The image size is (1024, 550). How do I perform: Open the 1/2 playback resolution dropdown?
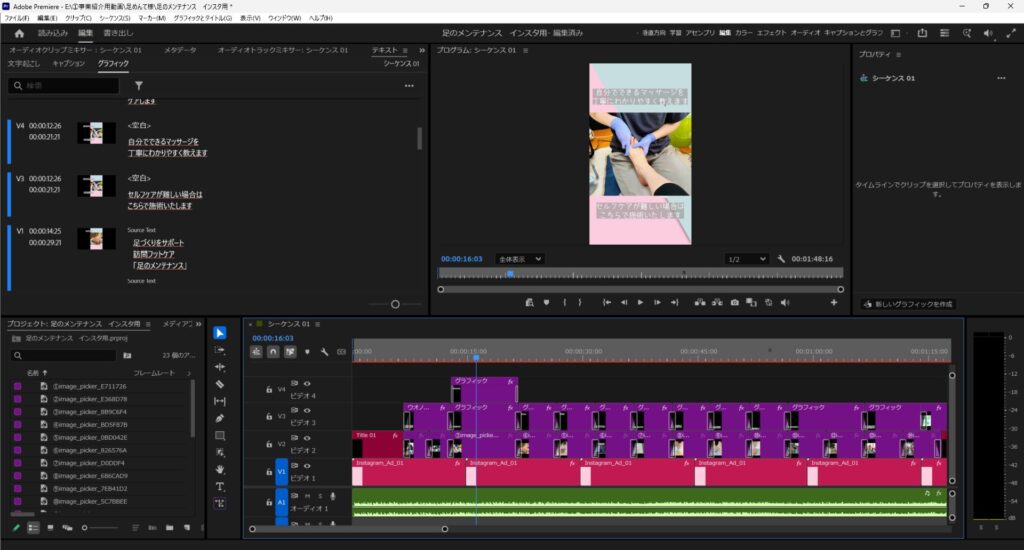pos(747,259)
